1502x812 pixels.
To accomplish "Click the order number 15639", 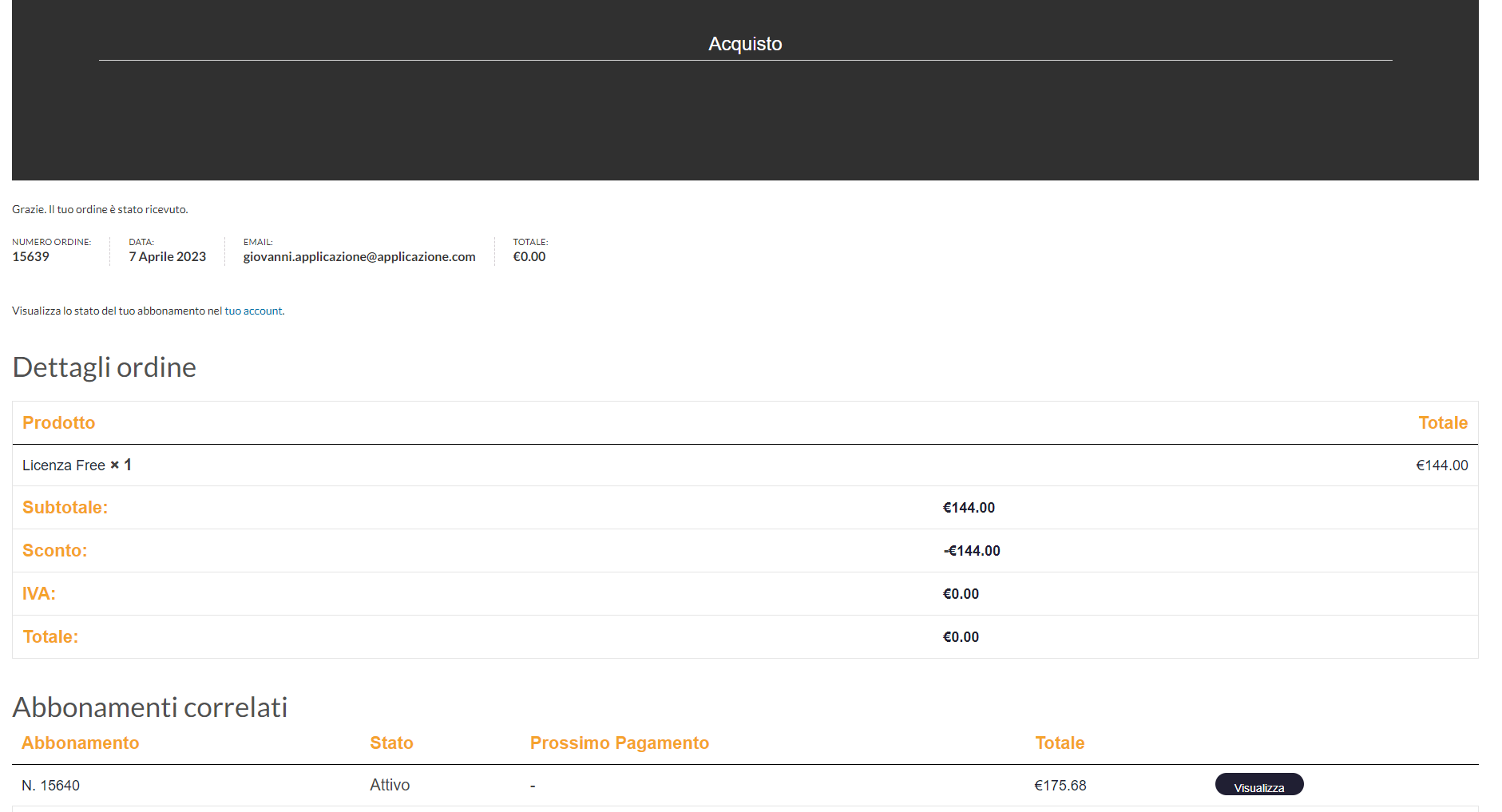I will pos(30,257).
